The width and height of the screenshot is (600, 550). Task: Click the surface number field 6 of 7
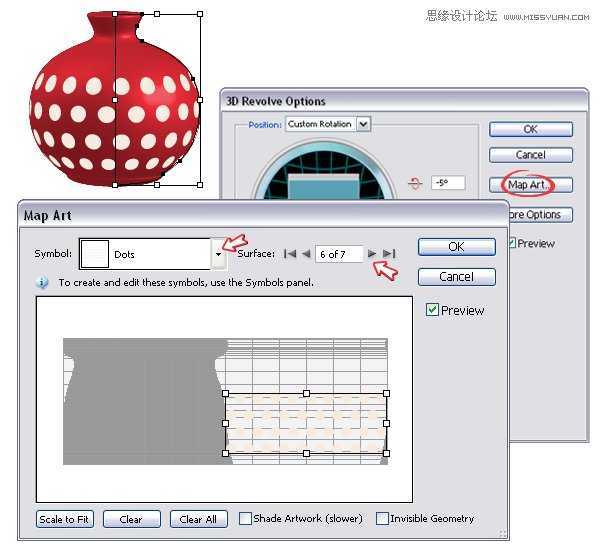click(x=339, y=254)
